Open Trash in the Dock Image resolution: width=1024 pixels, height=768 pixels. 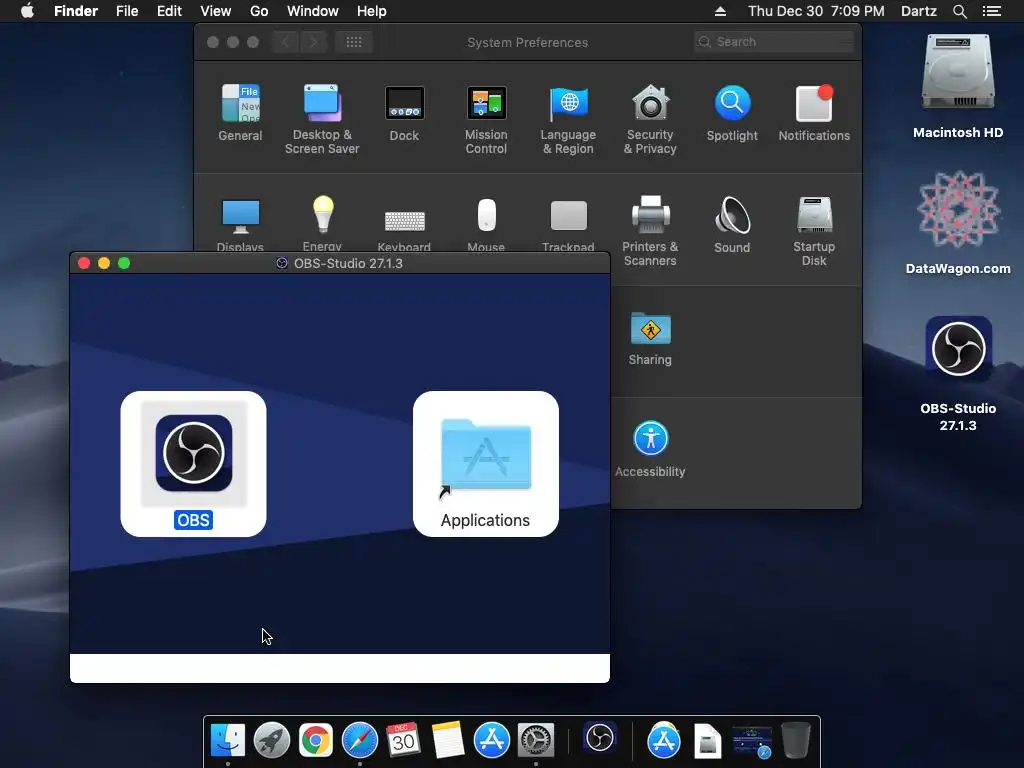[x=795, y=740]
